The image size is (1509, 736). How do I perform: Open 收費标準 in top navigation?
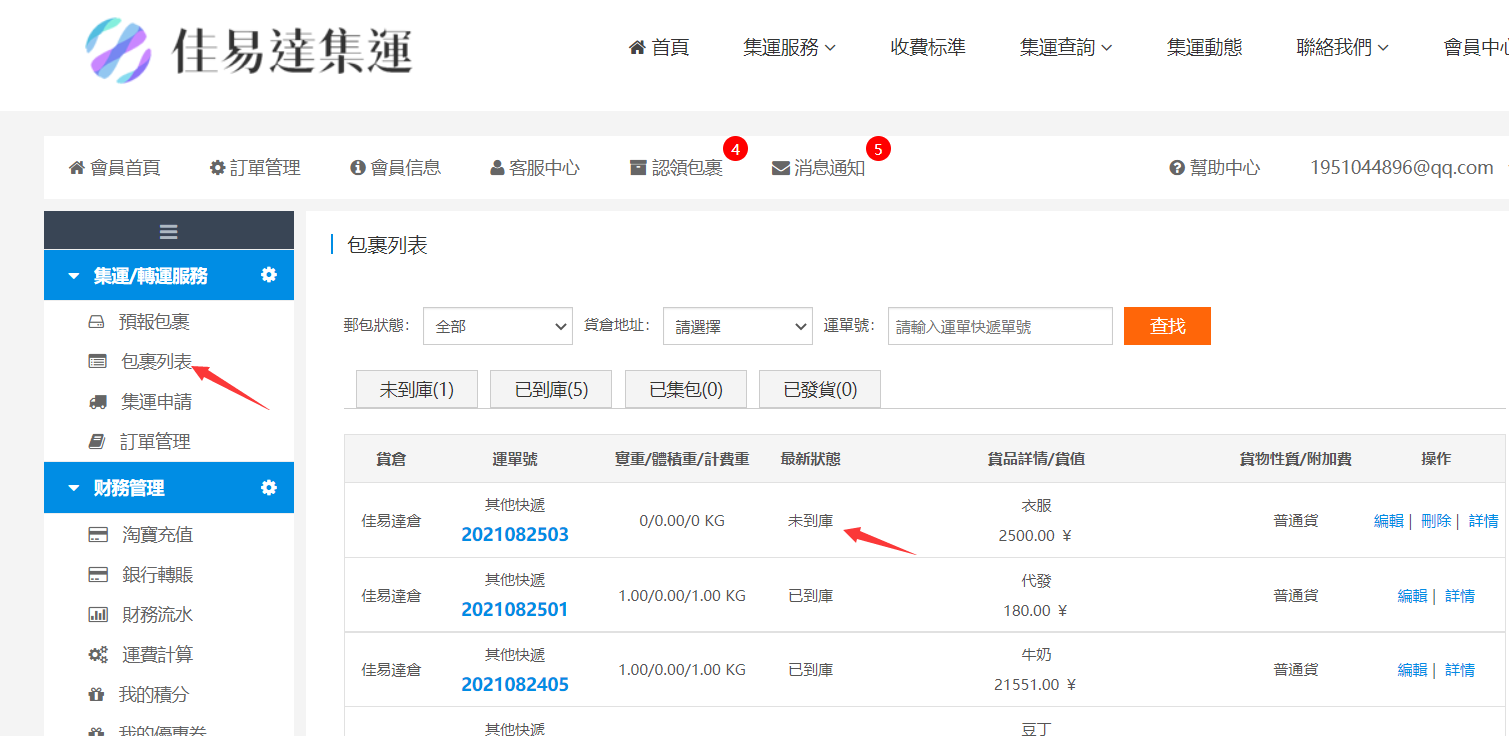coord(928,47)
